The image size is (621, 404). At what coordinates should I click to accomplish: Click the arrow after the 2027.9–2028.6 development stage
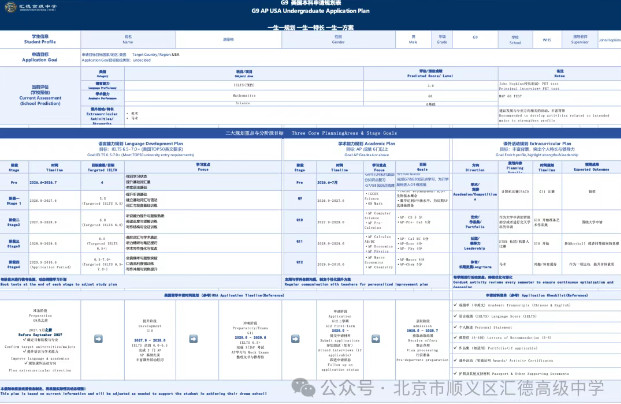tap(193, 339)
